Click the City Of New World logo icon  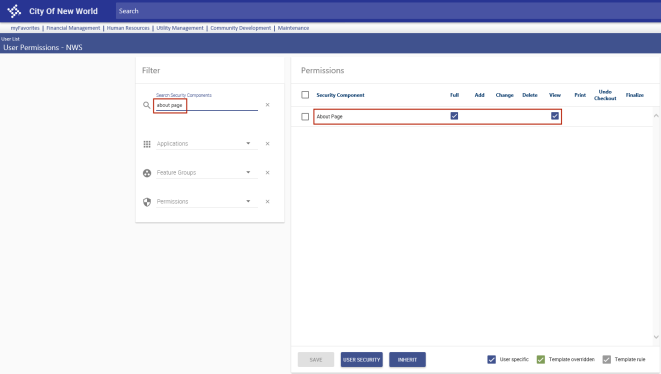(14, 11)
